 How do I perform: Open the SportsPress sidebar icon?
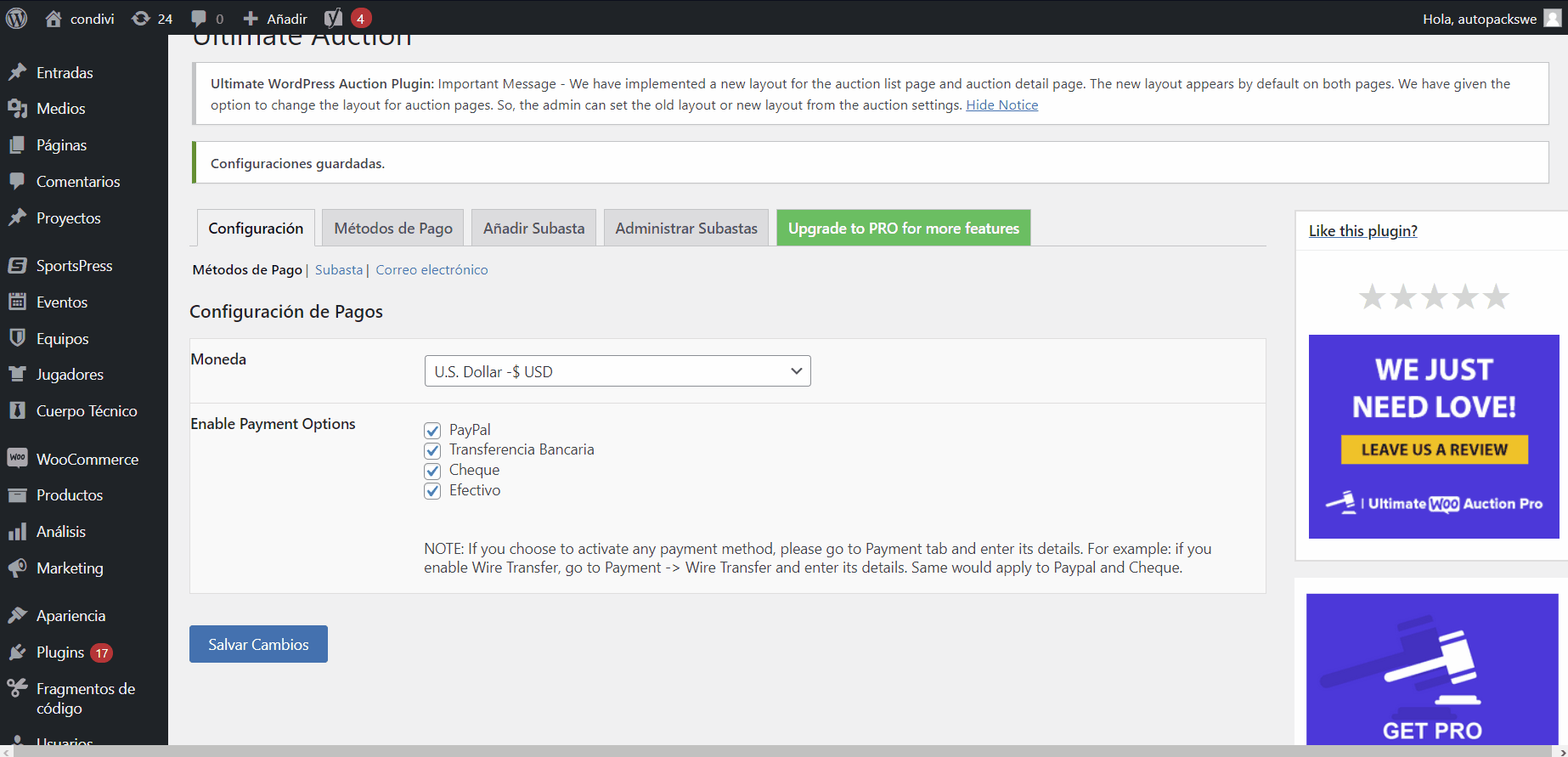[17, 266]
